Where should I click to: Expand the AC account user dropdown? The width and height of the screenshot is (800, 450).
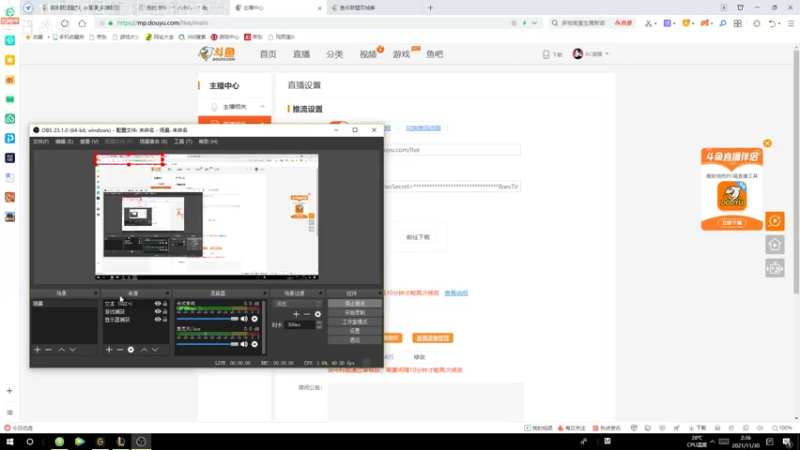click(x=607, y=54)
